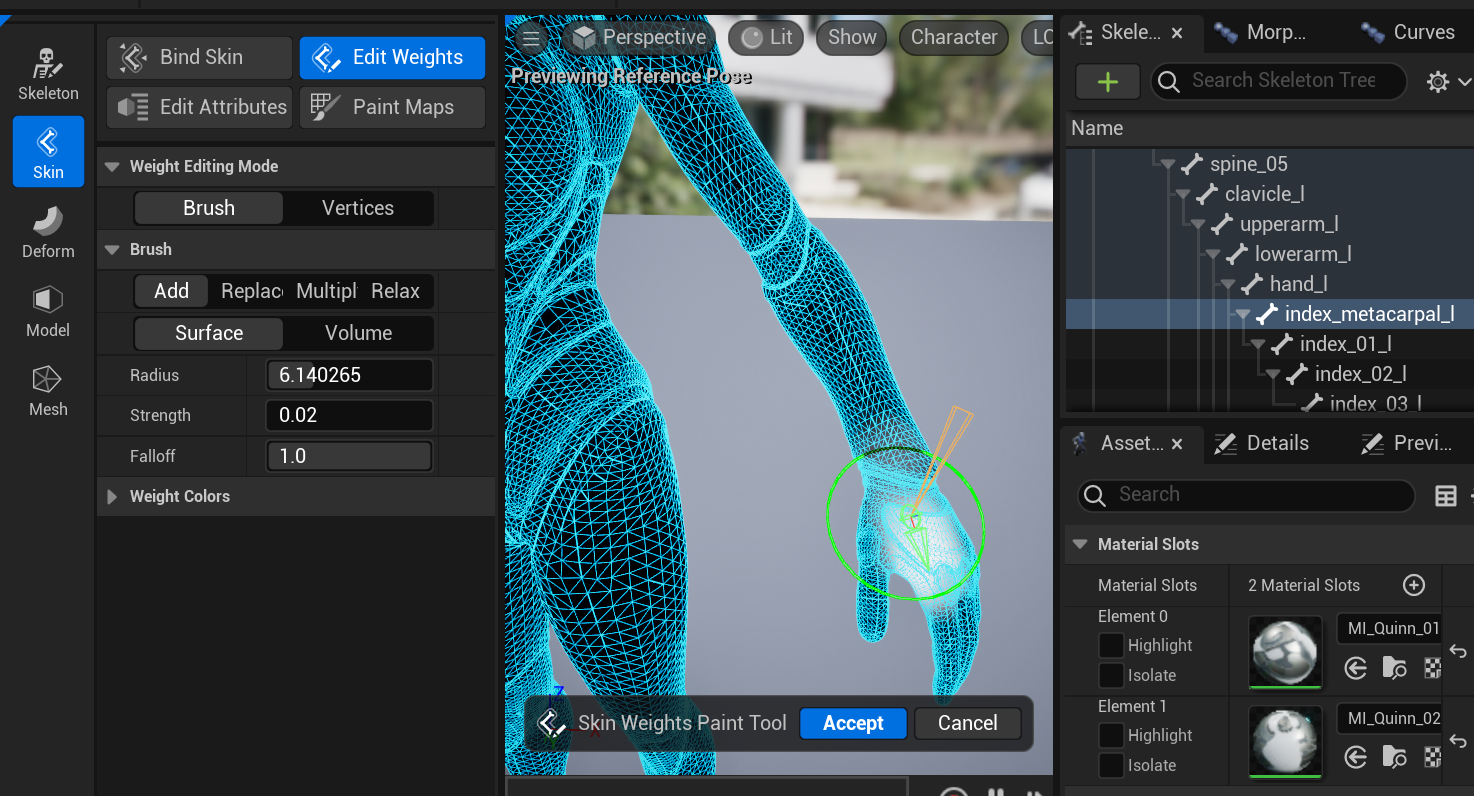1474x796 pixels.
Task: Open the Edit Attributes tool
Action: (200, 107)
